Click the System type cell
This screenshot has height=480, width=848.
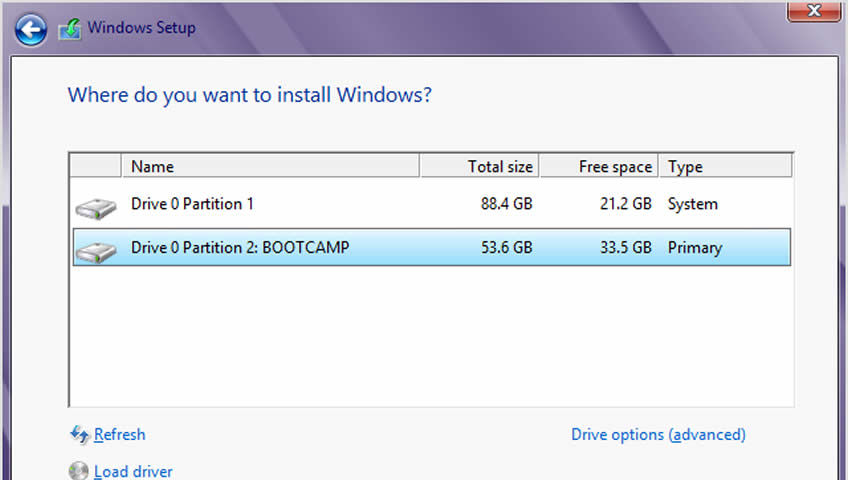692,204
